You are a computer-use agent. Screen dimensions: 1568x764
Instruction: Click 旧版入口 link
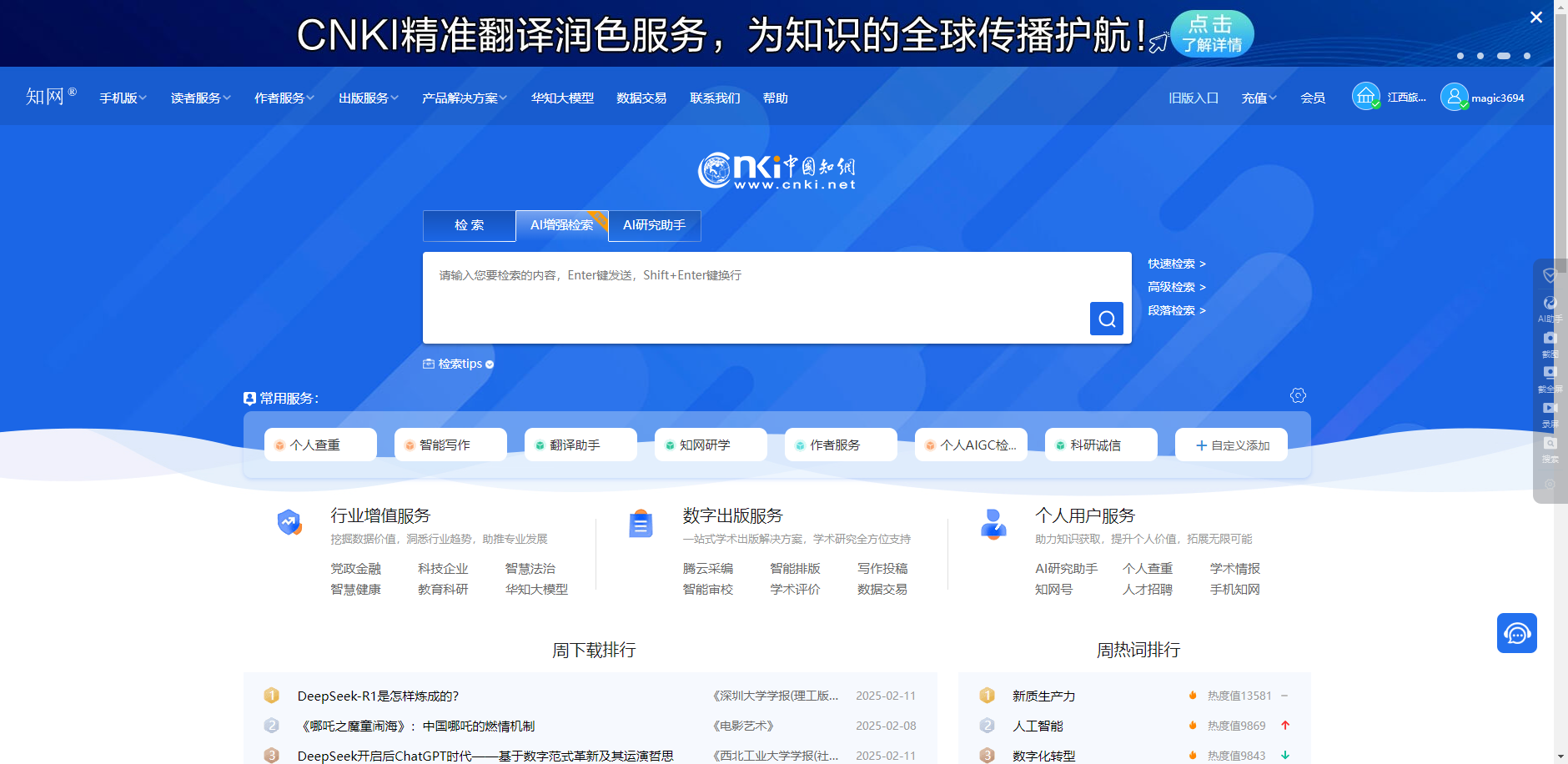pyautogui.click(x=1194, y=98)
